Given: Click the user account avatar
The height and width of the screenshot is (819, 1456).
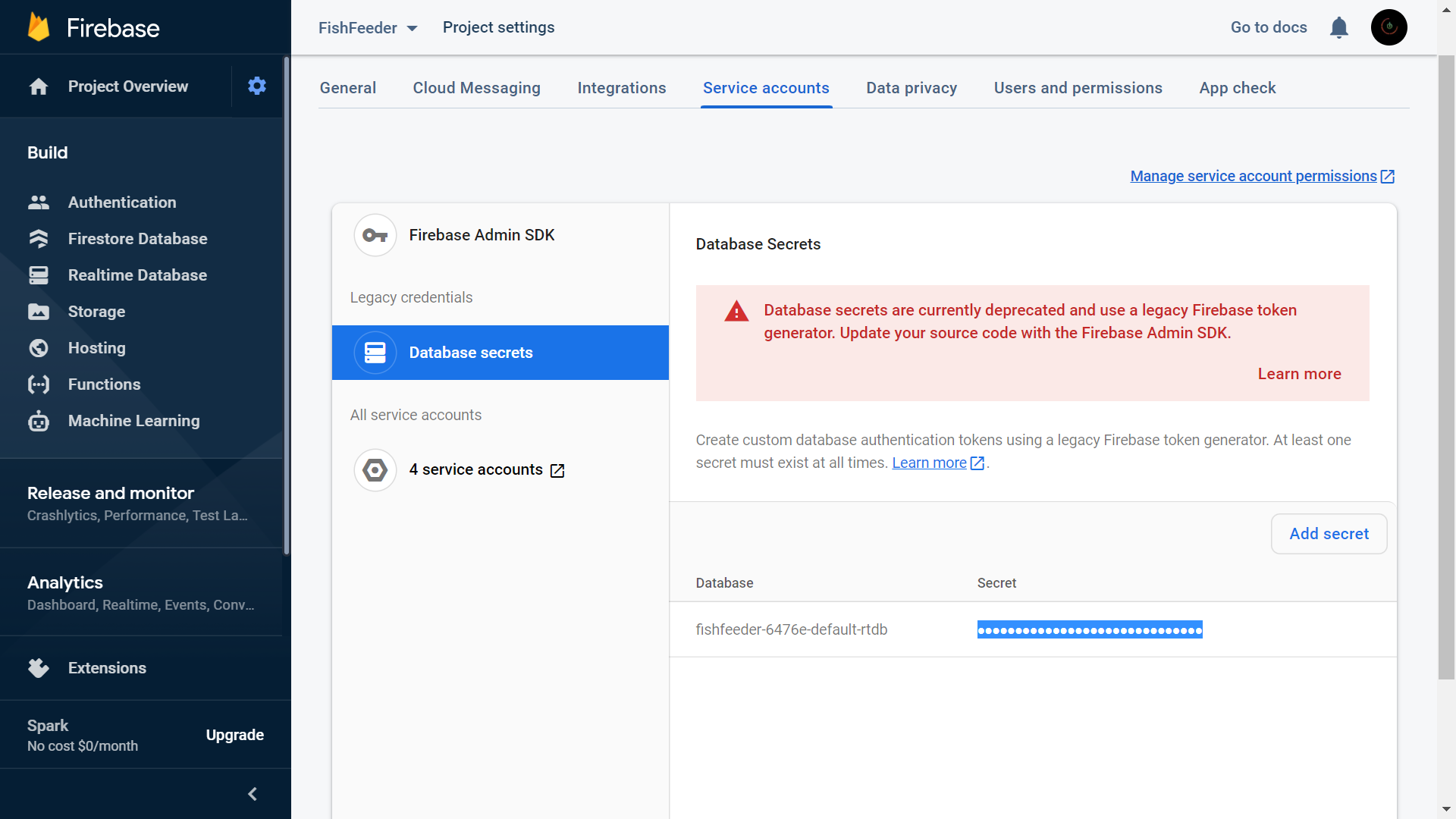Looking at the screenshot, I should pyautogui.click(x=1389, y=27).
